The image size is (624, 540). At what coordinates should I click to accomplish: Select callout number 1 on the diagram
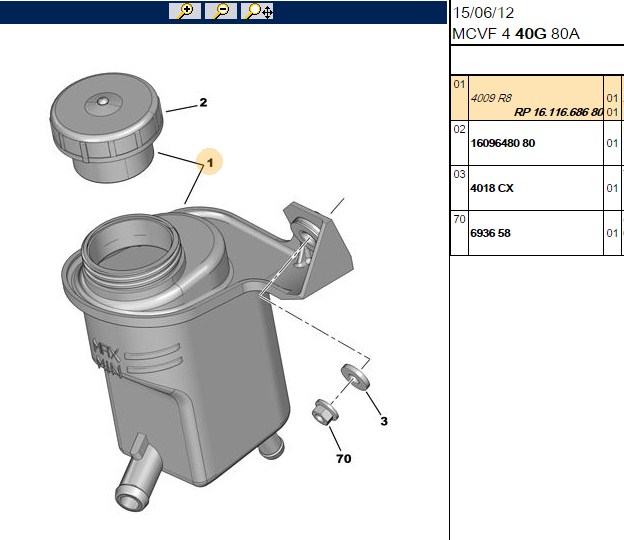click(210, 162)
